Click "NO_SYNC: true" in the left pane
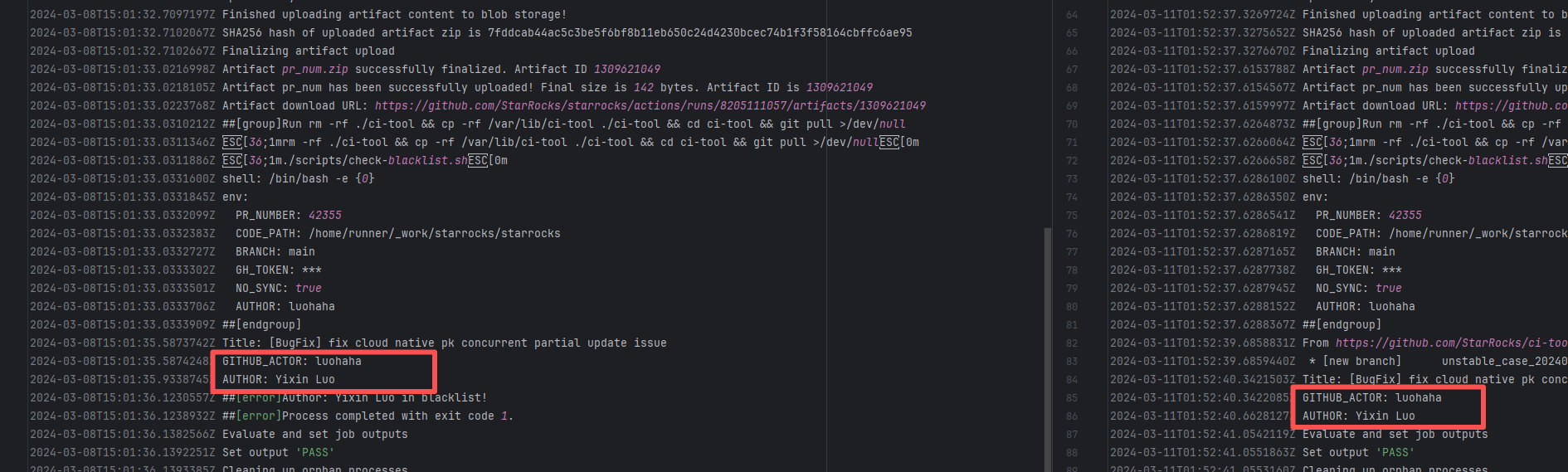This screenshot has width=1568, height=472. (278, 288)
